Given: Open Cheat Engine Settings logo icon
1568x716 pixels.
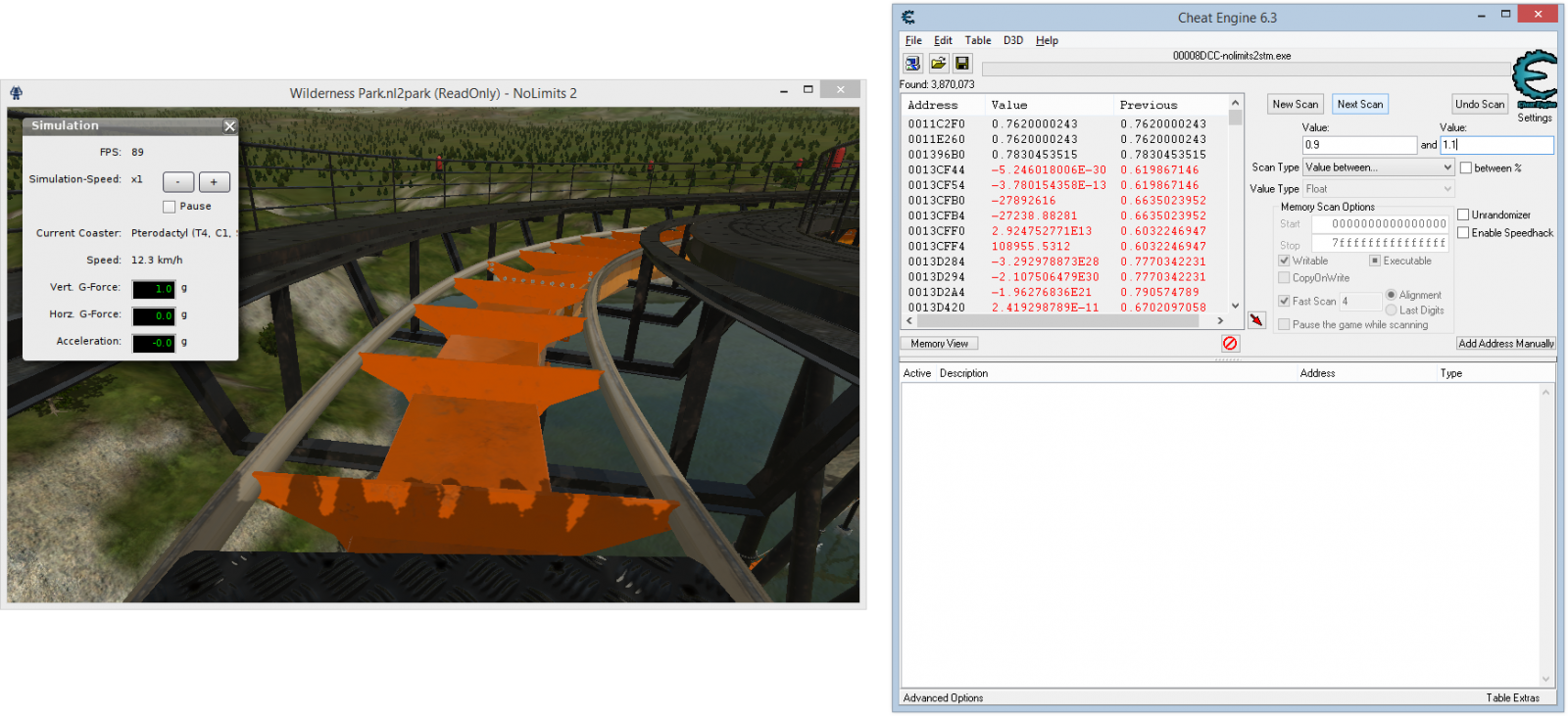Looking at the screenshot, I should [1534, 80].
